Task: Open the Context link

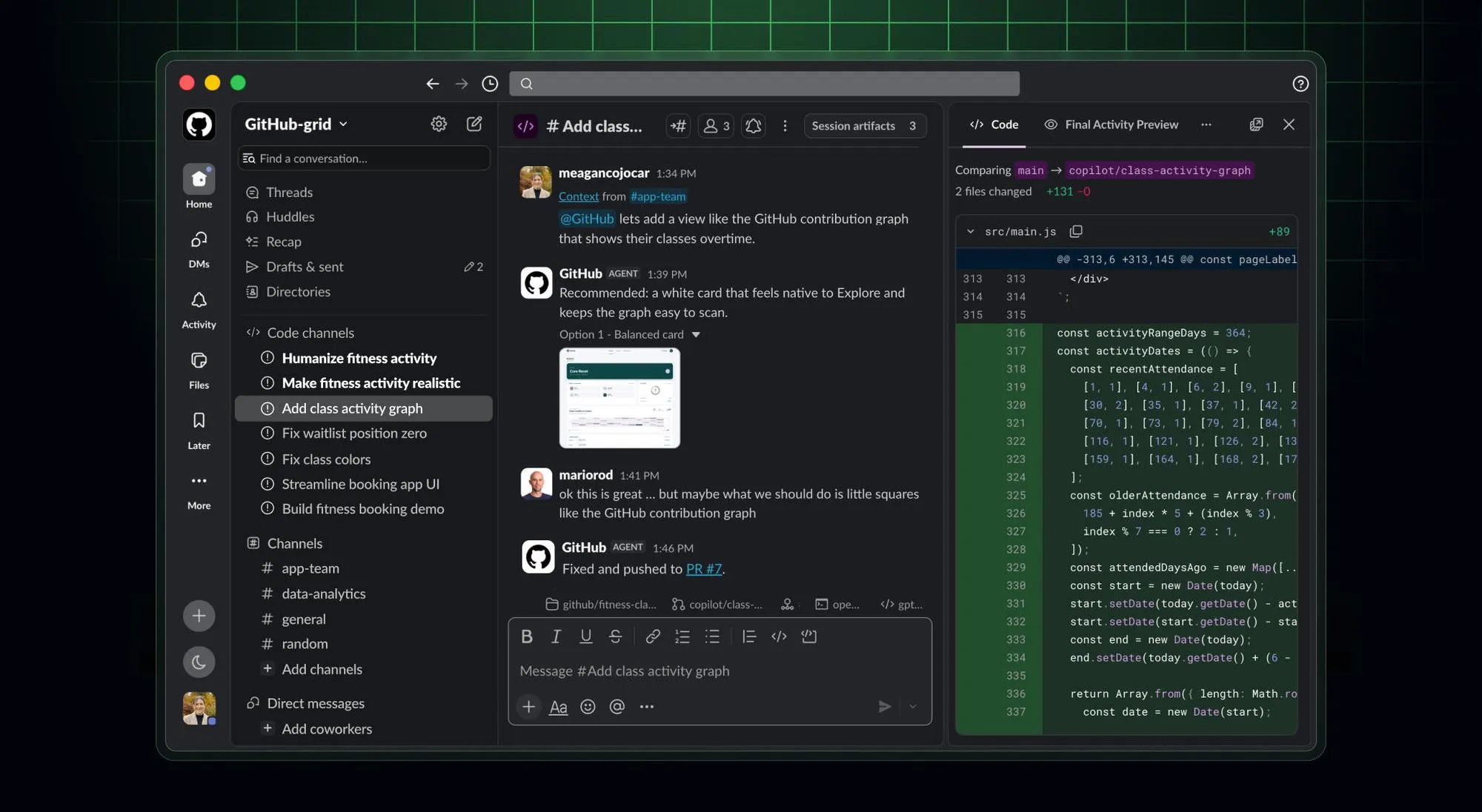Action: 578,196
